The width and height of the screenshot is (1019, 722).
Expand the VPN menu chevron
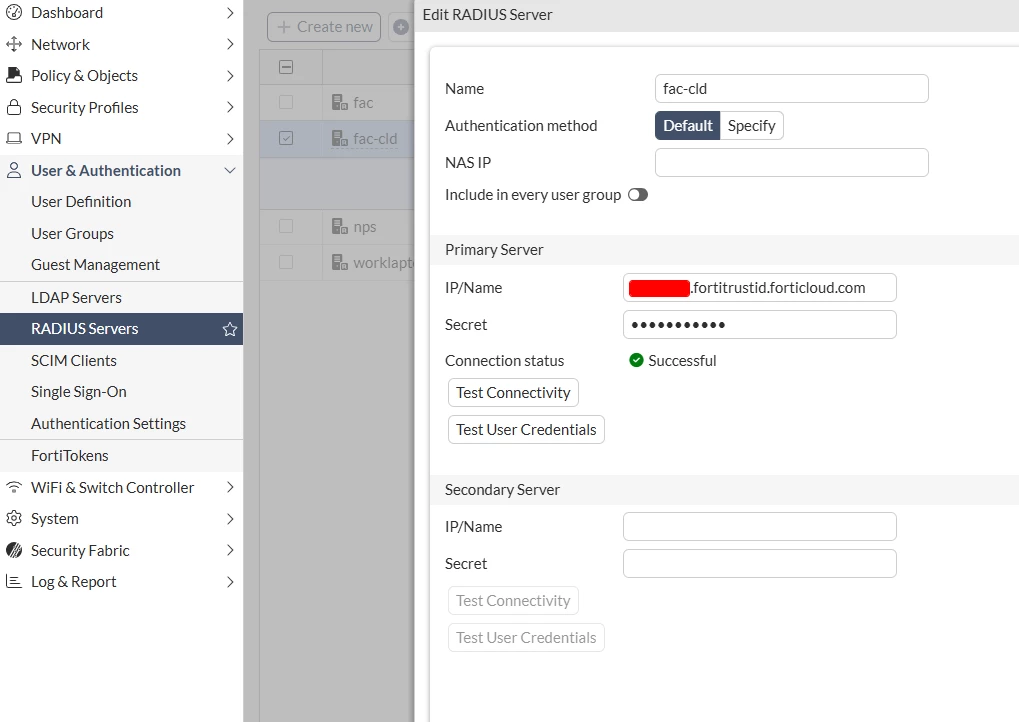pos(230,138)
